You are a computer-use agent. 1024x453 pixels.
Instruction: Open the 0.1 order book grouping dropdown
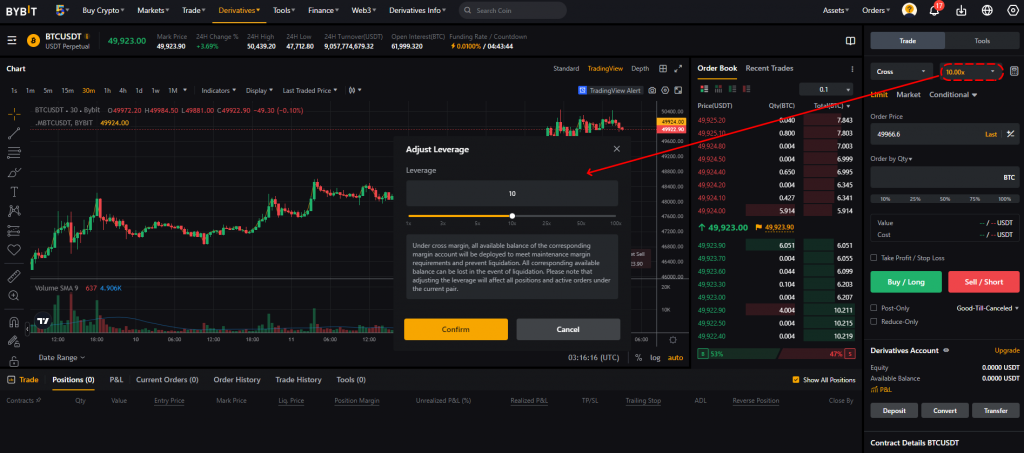pyautogui.click(x=826, y=89)
